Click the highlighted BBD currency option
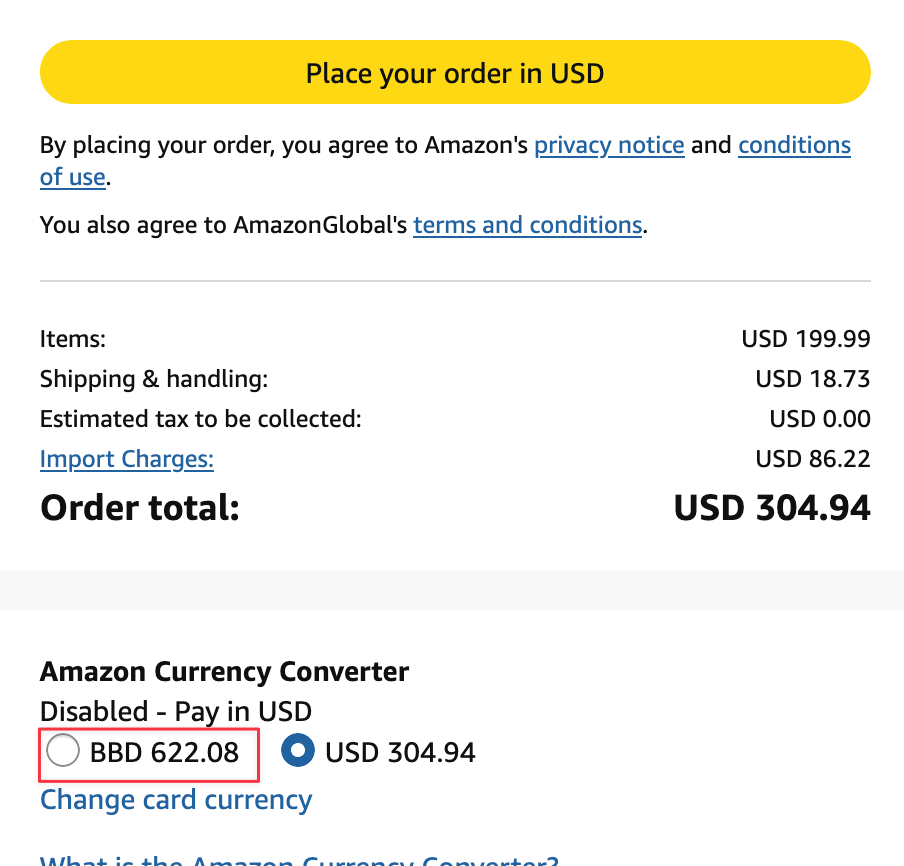The height and width of the screenshot is (866, 904). pos(148,752)
